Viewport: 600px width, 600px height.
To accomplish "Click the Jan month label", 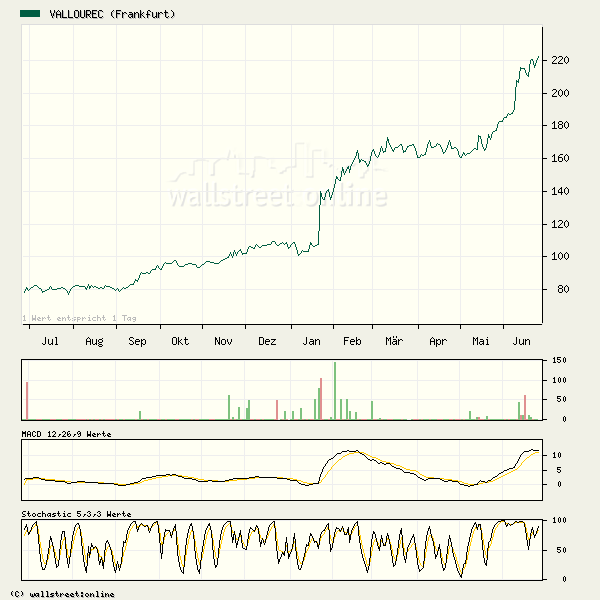I will (311, 341).
